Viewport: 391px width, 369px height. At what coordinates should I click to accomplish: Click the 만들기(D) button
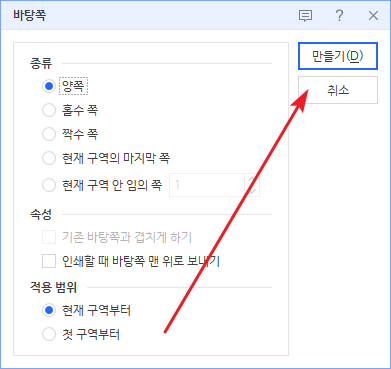pos(338,56)
